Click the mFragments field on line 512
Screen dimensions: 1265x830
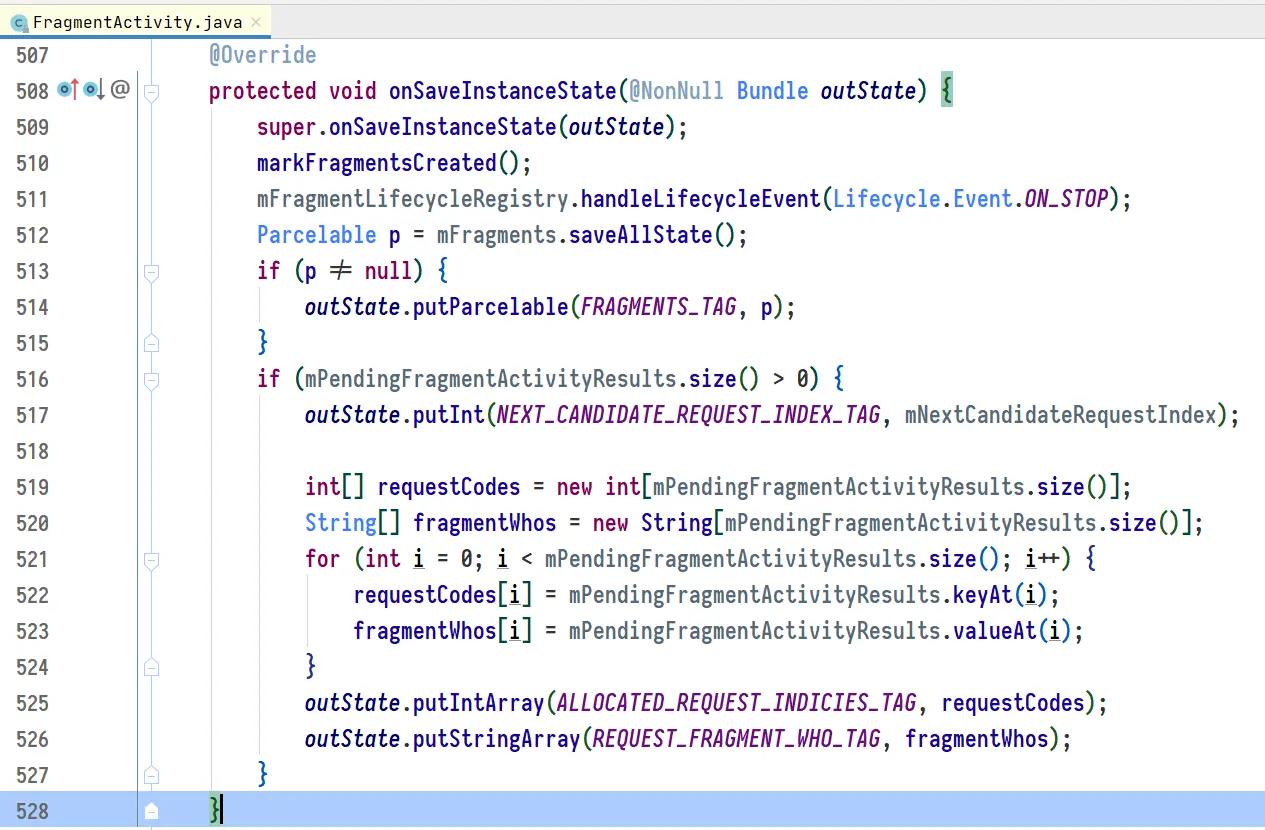click(x=497, y=235)
